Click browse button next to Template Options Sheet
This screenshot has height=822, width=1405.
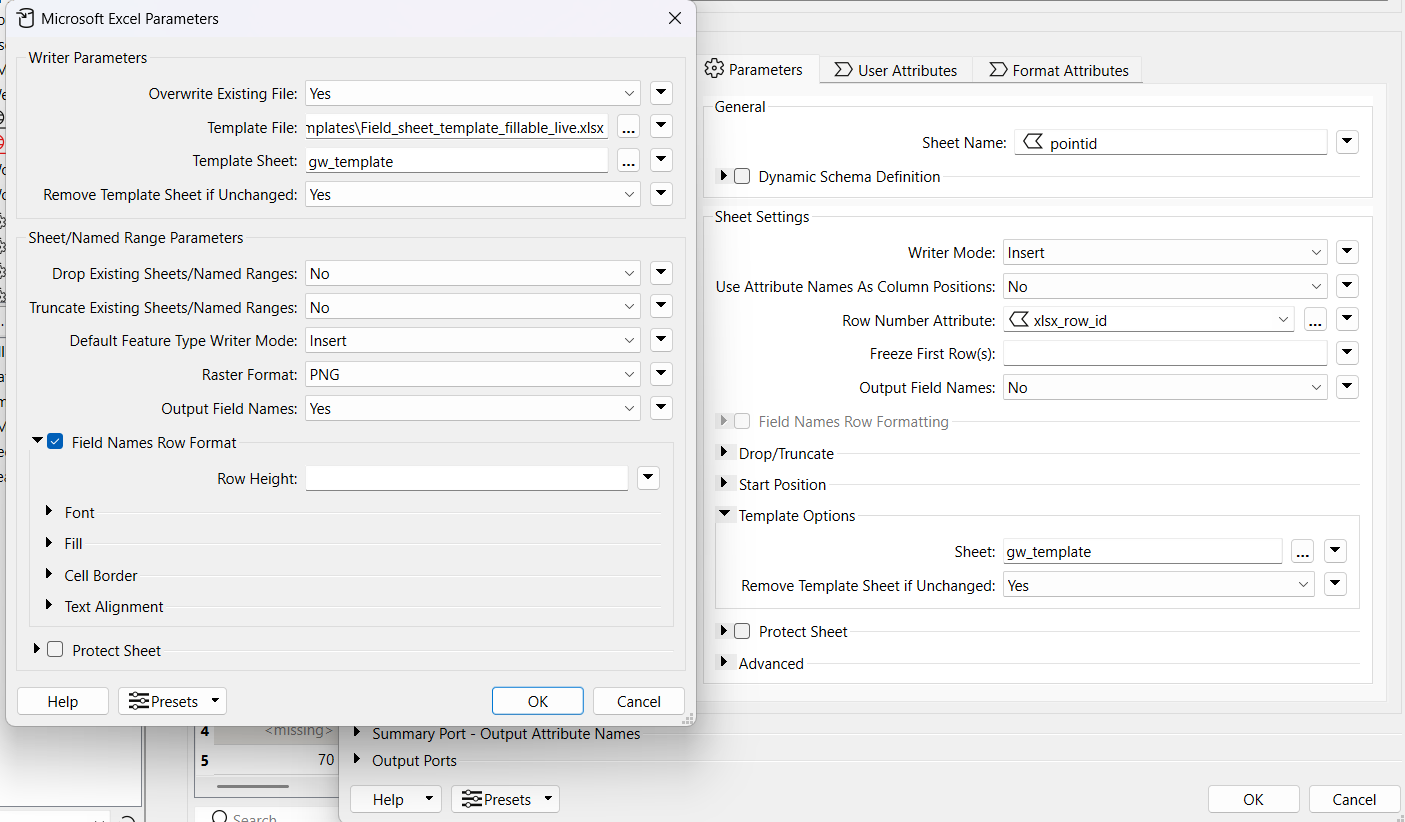(1301, 551)
